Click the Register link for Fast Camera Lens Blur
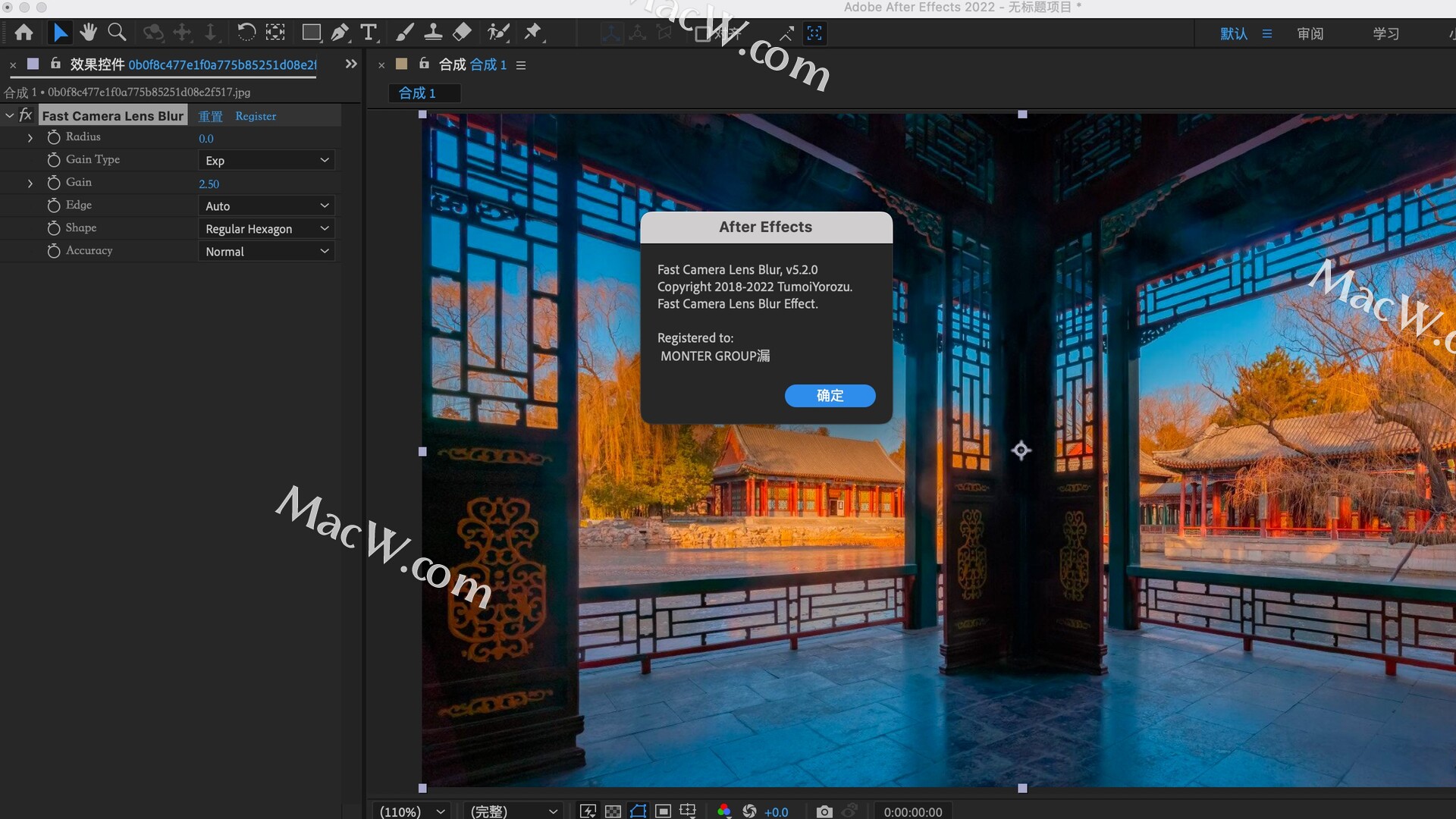 256,116
